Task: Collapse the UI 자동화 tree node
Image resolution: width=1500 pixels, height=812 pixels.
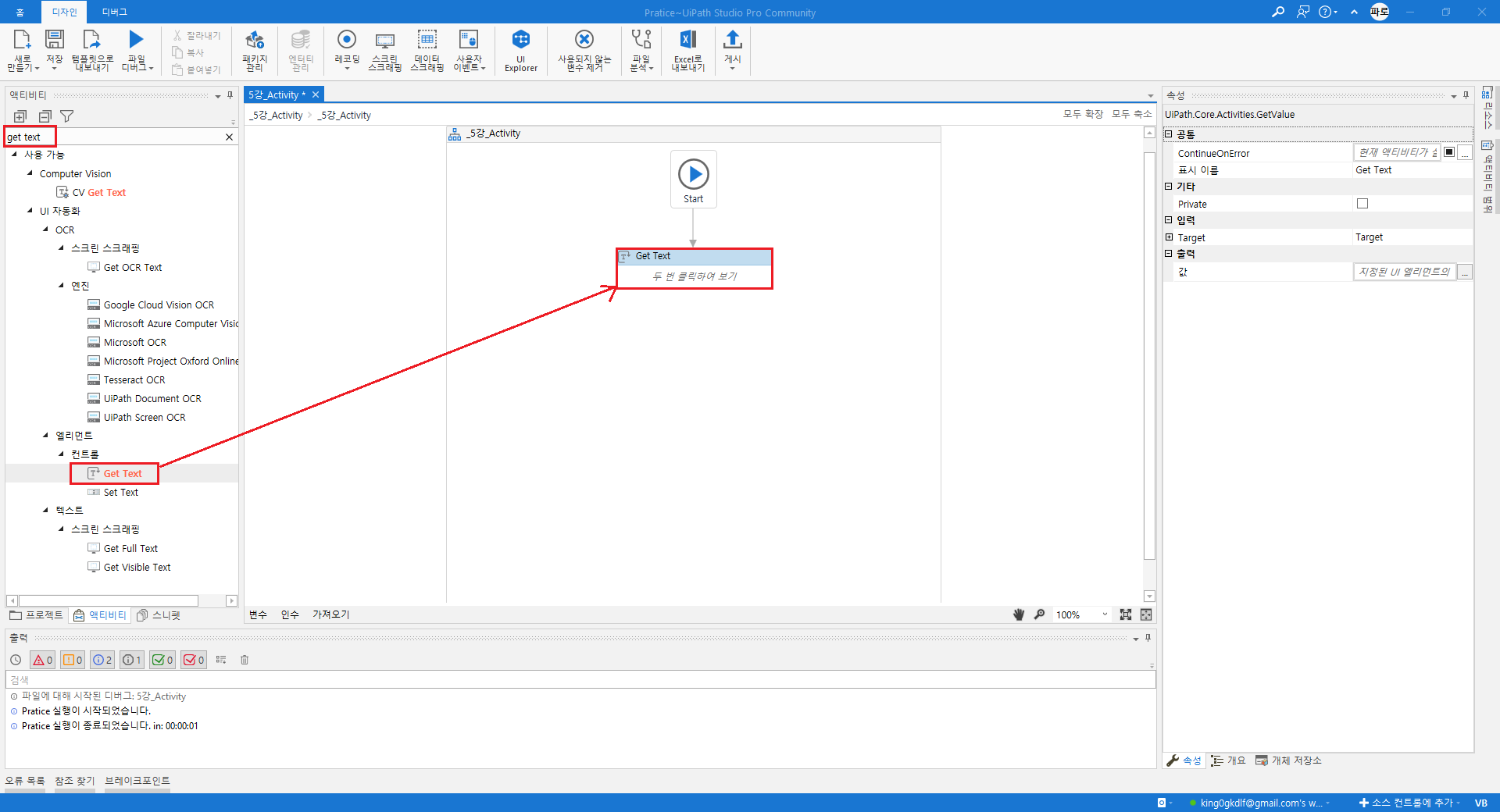Action: pos(30,211)
